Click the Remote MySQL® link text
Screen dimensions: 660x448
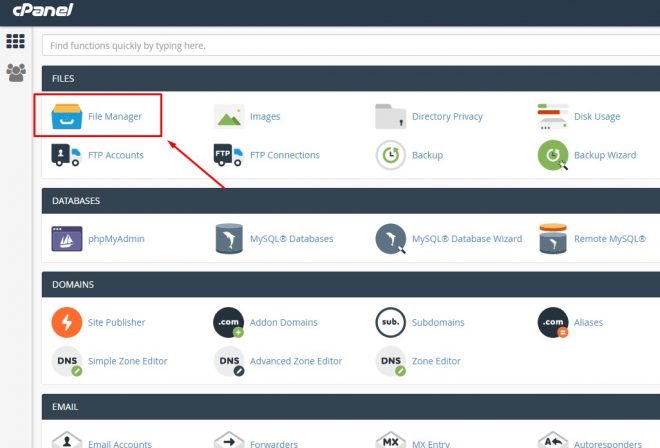609,239
